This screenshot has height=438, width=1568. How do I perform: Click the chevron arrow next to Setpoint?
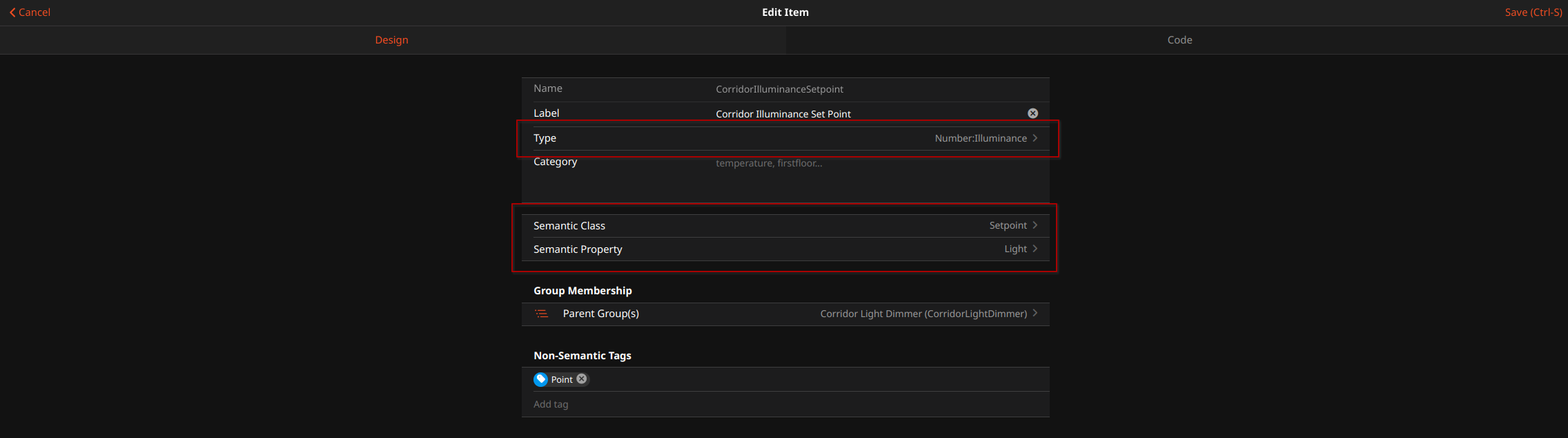click(x=1035, y=225)
